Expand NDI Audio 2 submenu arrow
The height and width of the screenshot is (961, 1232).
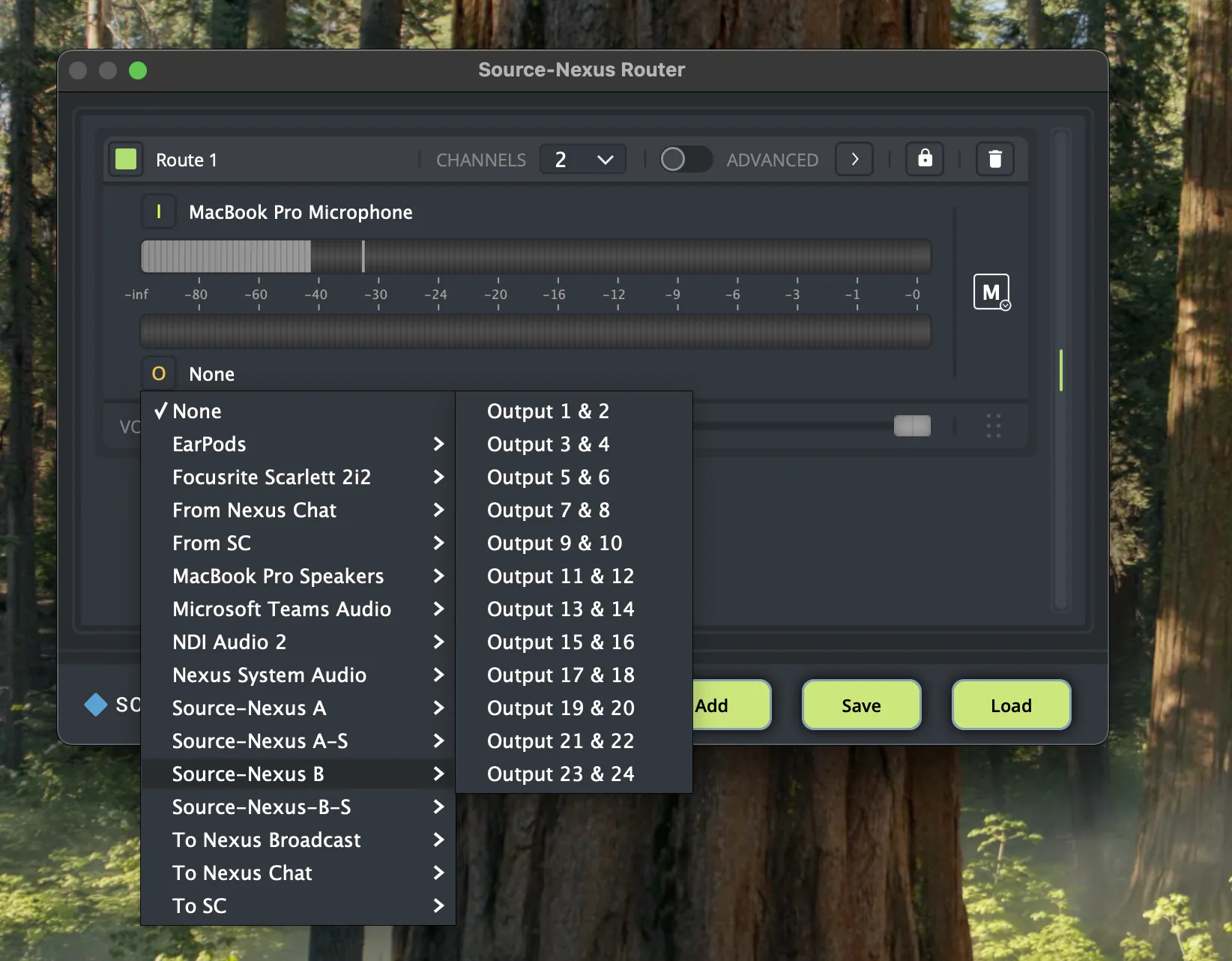point(439,642)
